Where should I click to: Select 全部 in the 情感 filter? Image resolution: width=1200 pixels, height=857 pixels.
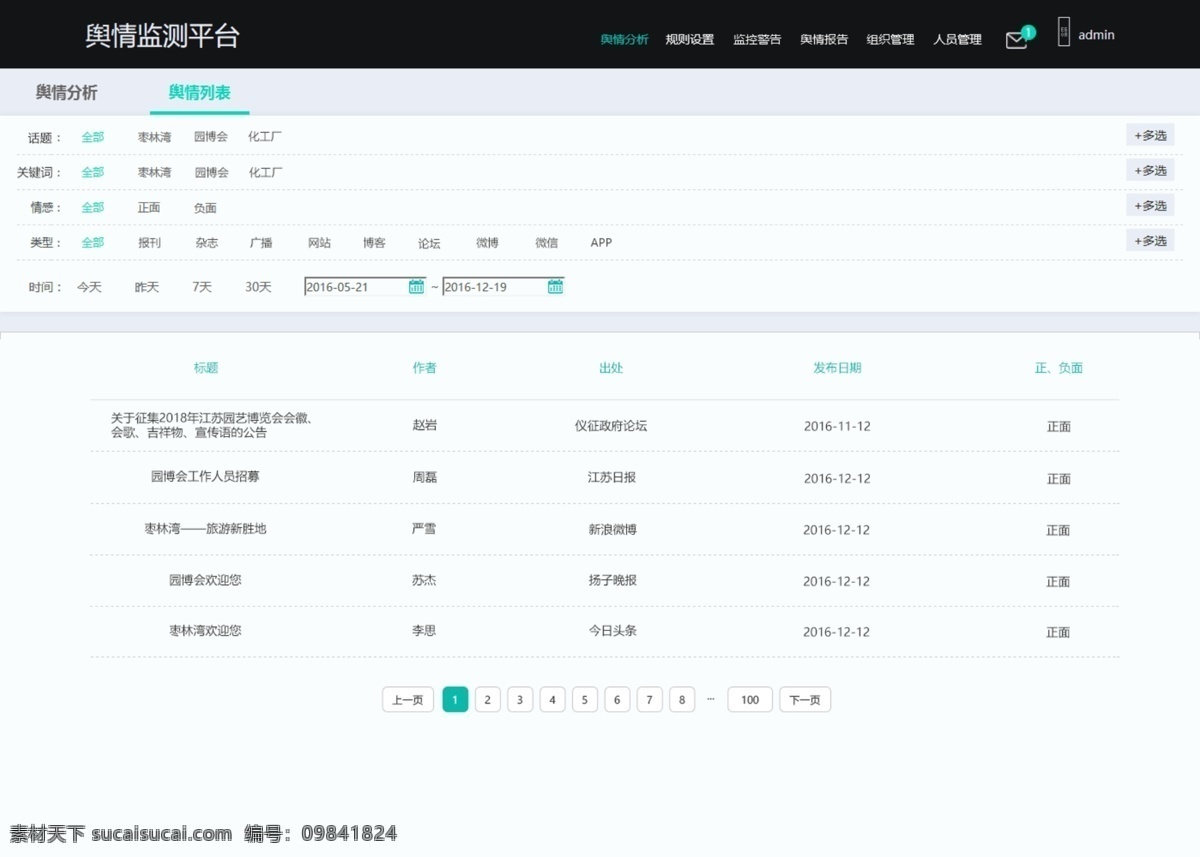point(93,207)
